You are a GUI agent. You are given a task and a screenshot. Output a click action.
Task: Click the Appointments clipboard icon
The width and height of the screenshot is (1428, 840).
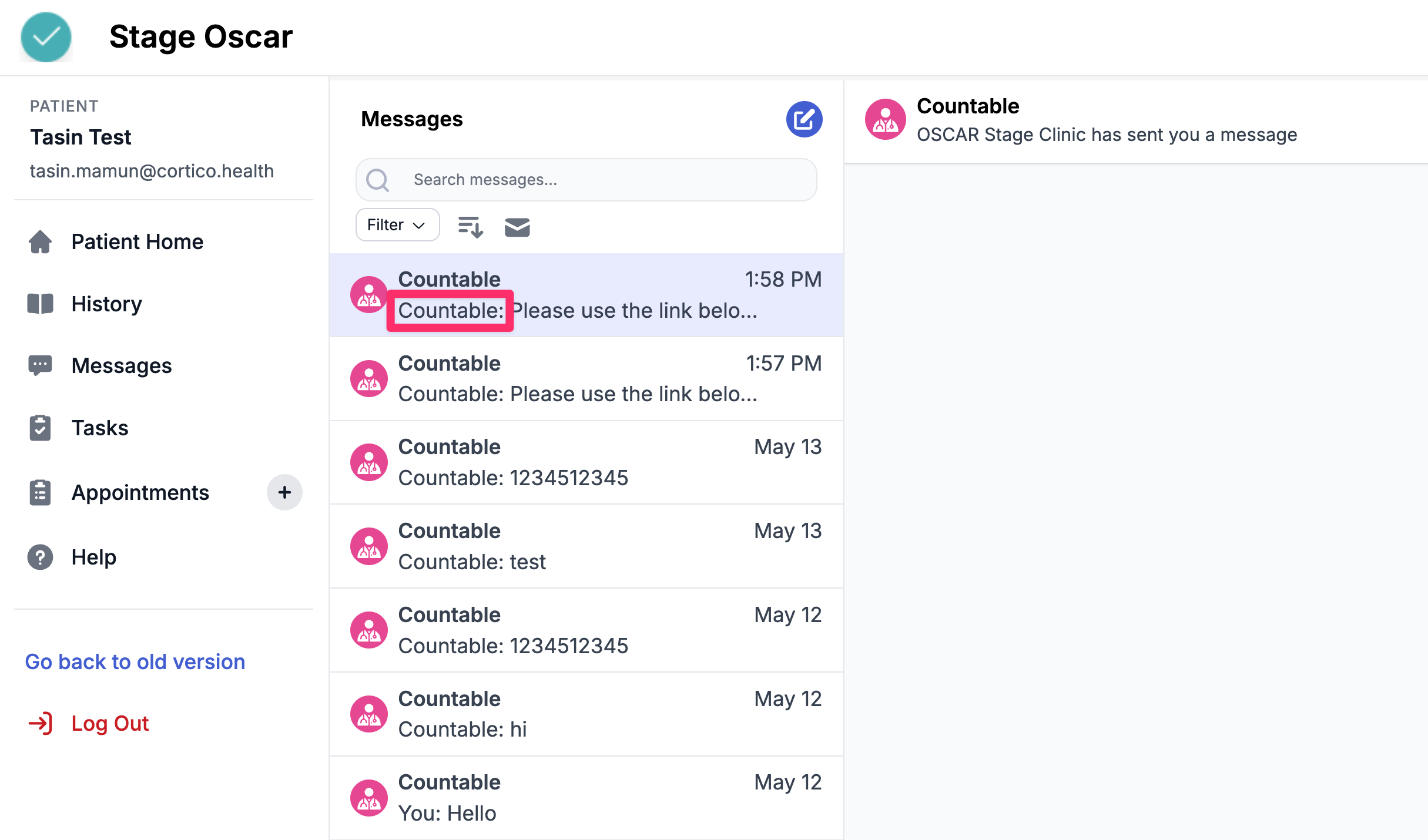[x=40, y=492]
